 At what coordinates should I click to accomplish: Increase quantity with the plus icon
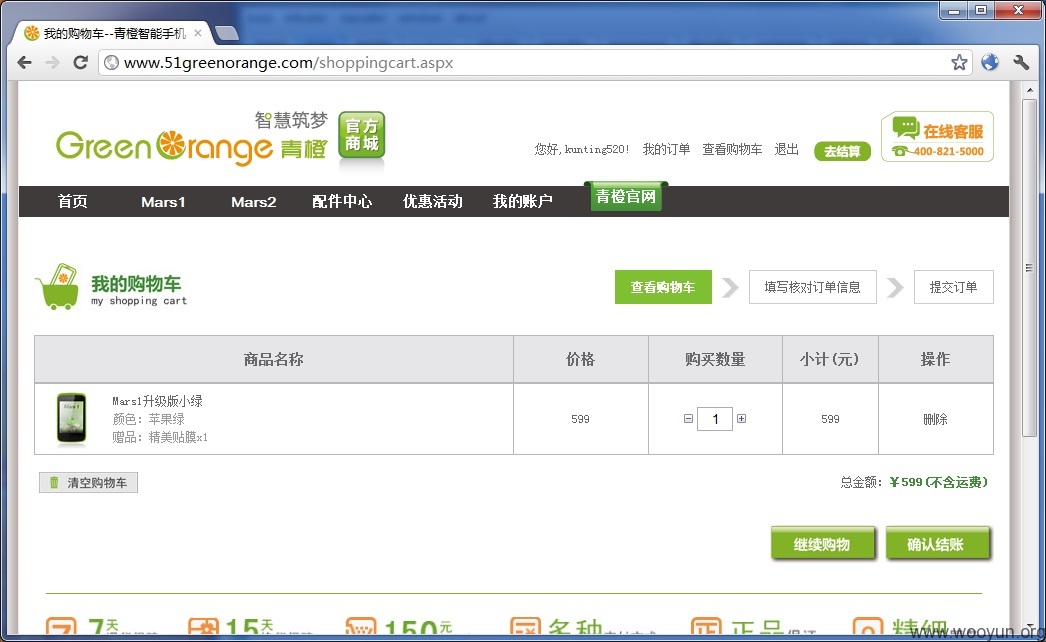pyautogui.click(x=741, y=418)
